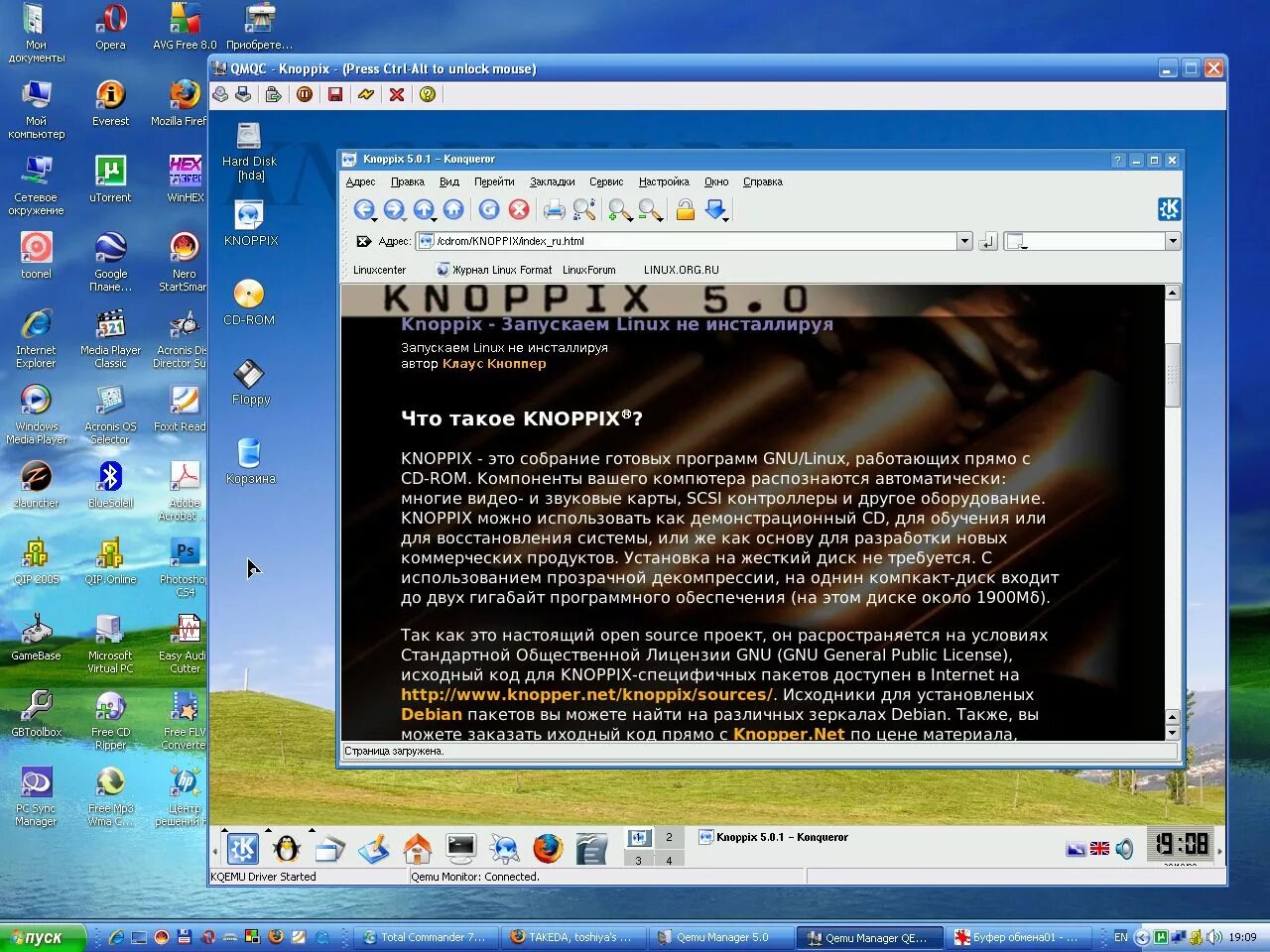The width and height of the screenshot is (1270, 952).
Task: Click the QMQC floppy drive icon
Action: pos(243,94)
